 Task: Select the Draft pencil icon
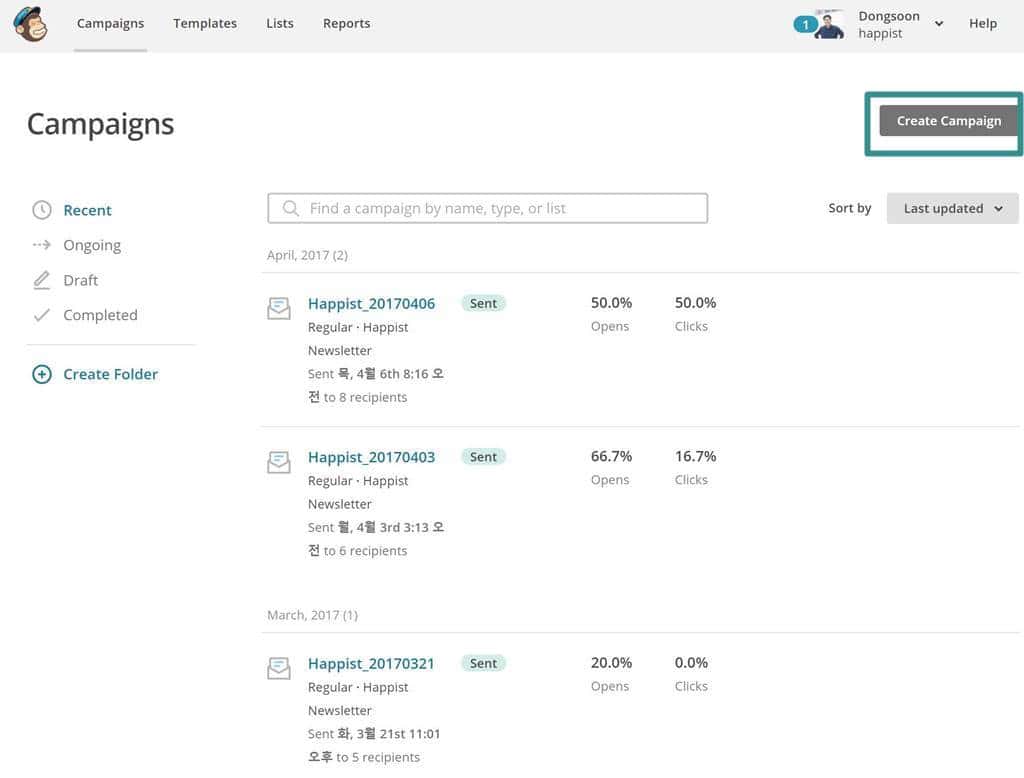point(41,279)
